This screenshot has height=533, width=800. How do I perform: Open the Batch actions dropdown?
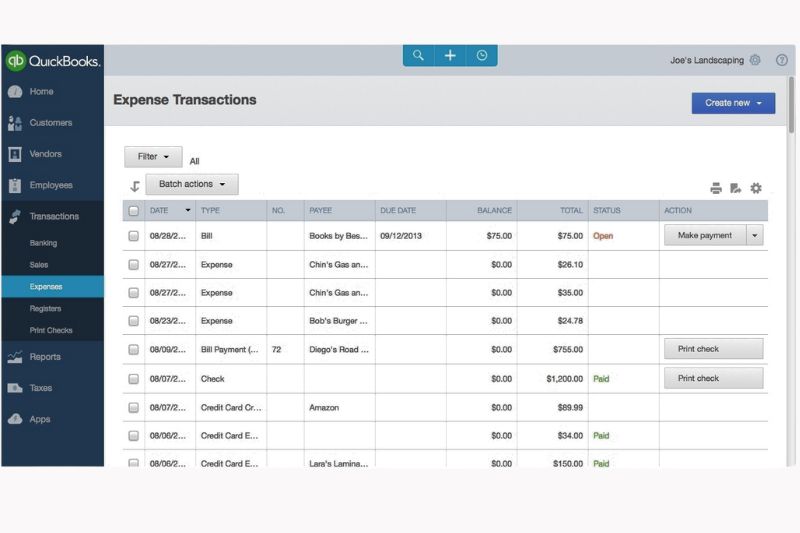[x=192, y=184]
